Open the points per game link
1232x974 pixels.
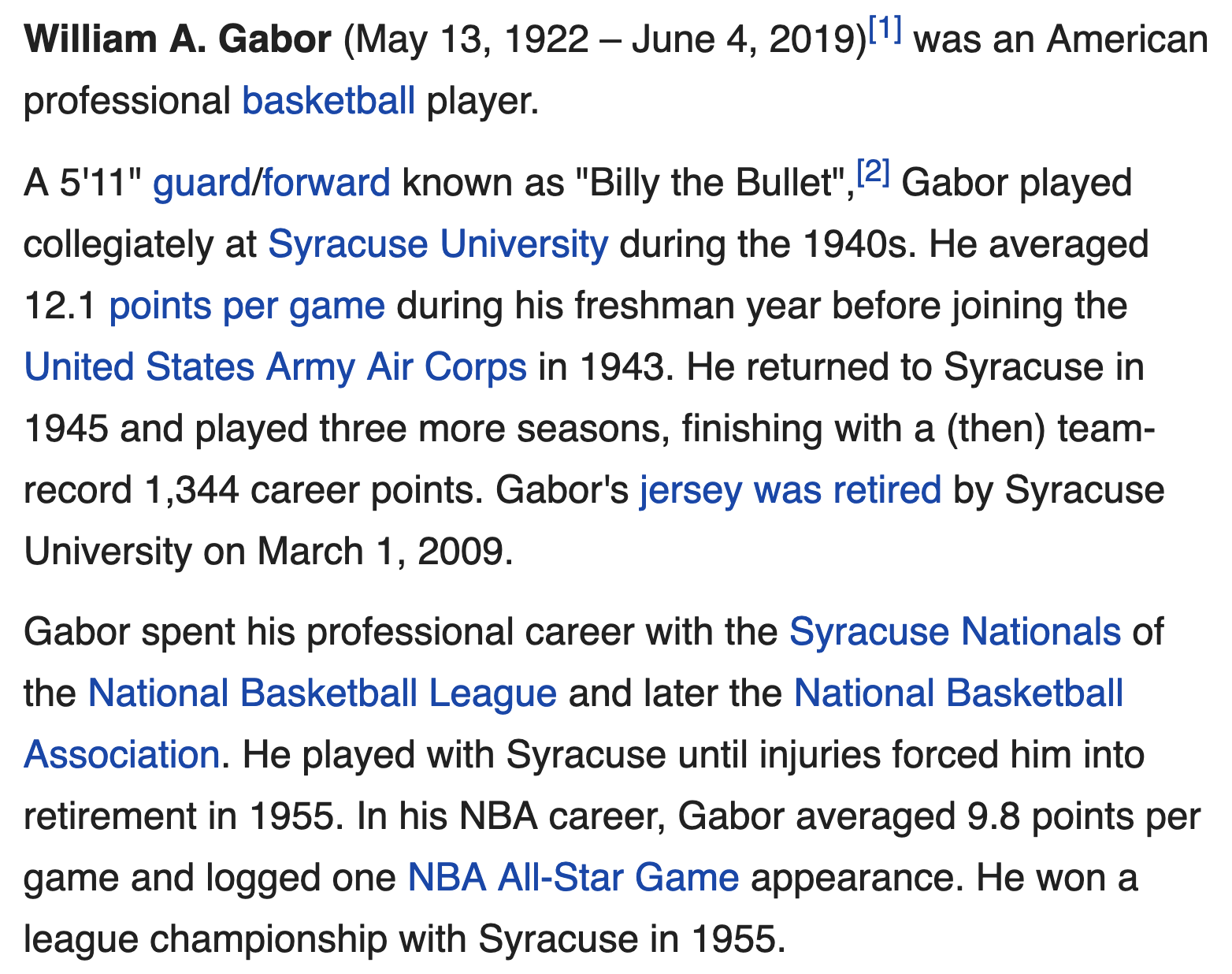(247, 306)
